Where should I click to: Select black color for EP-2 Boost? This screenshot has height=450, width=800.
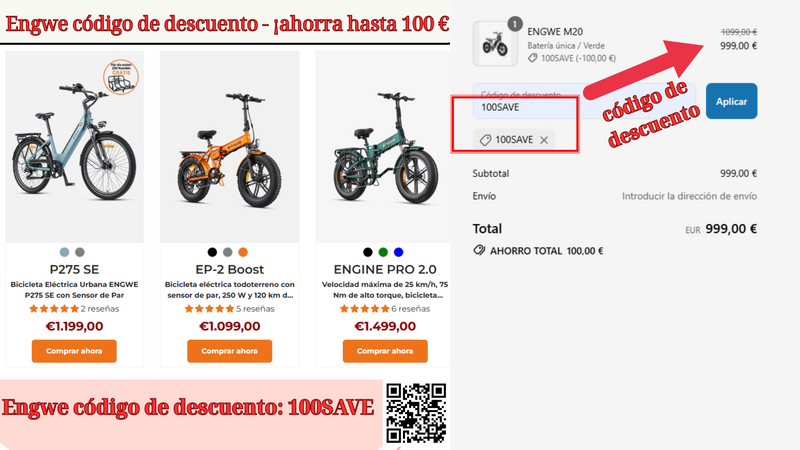(x=212, y=252)
